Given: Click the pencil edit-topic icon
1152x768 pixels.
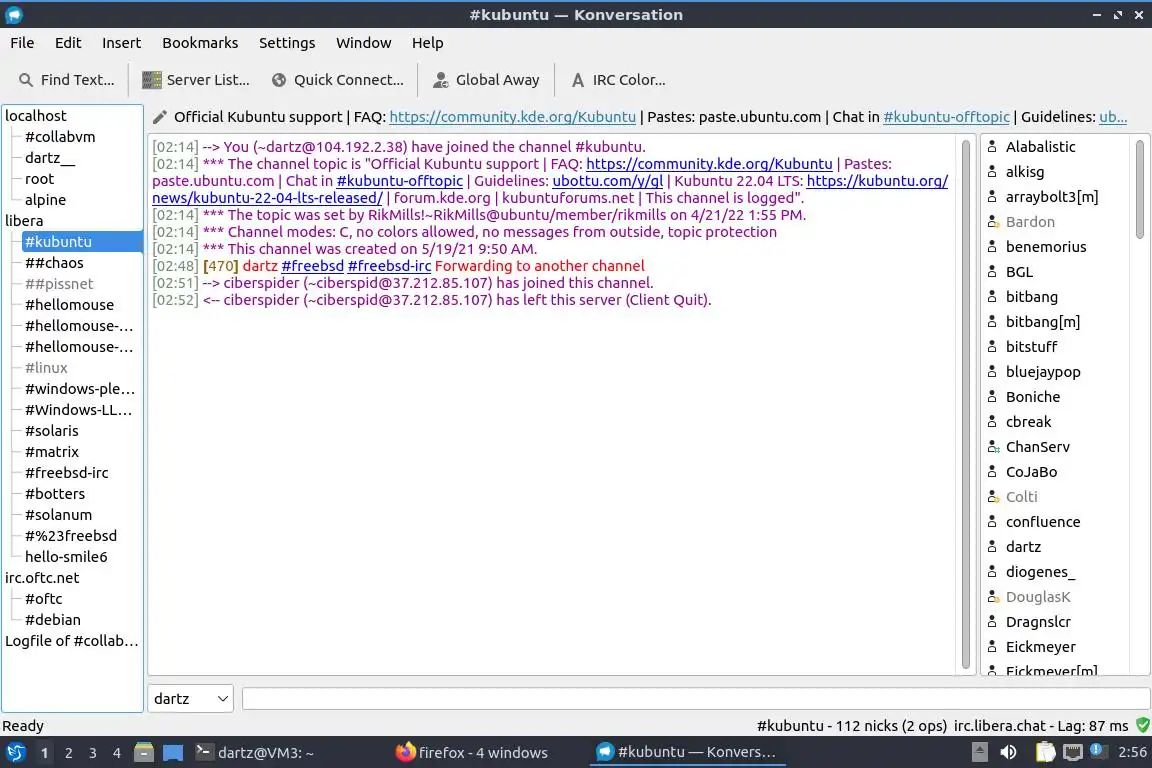Looking at the screenshot, I should pyautogui.click(x=160, y=117).
